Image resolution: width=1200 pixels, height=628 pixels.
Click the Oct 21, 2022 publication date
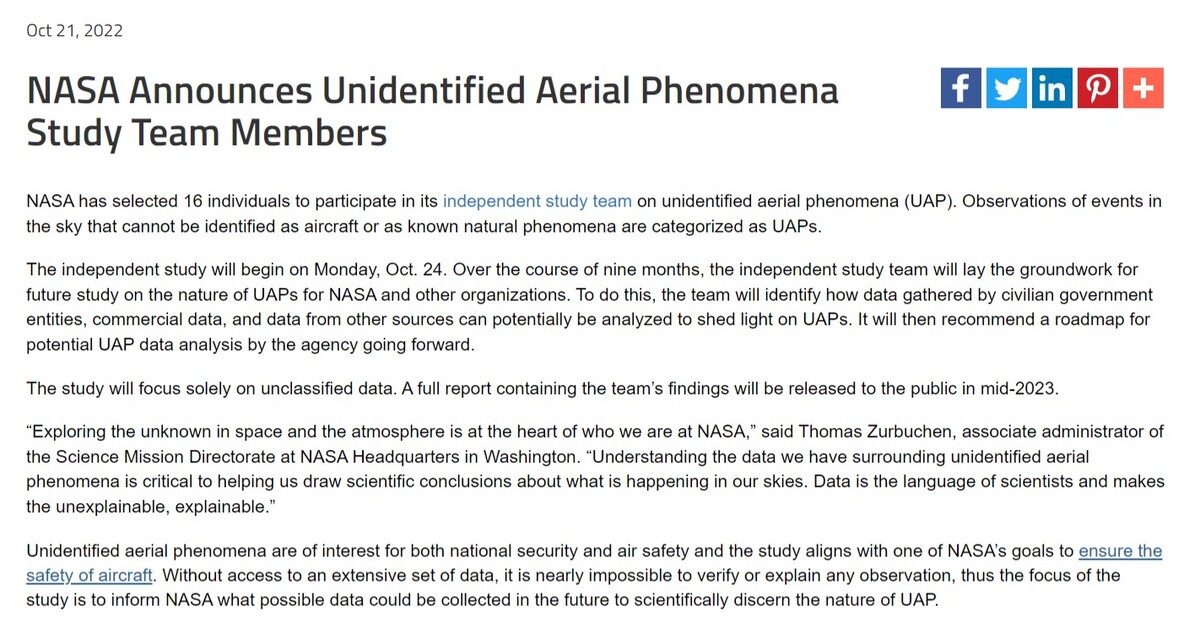tap(75, 30)
